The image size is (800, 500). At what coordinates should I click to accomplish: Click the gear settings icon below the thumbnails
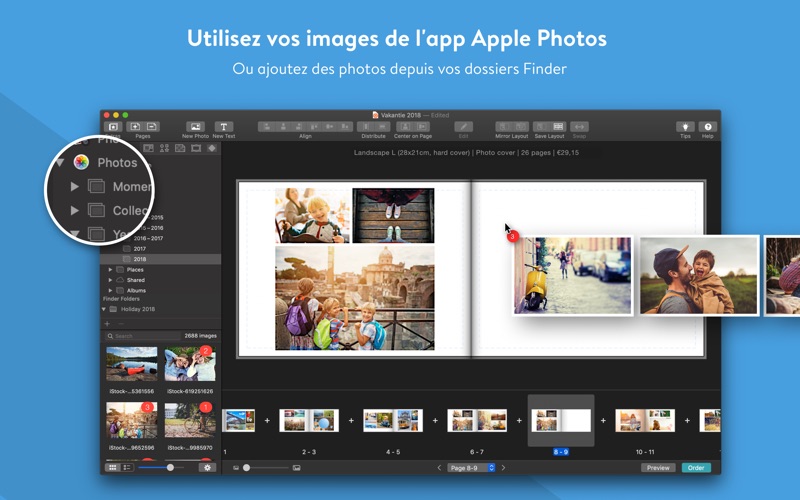tap(207, 467)
